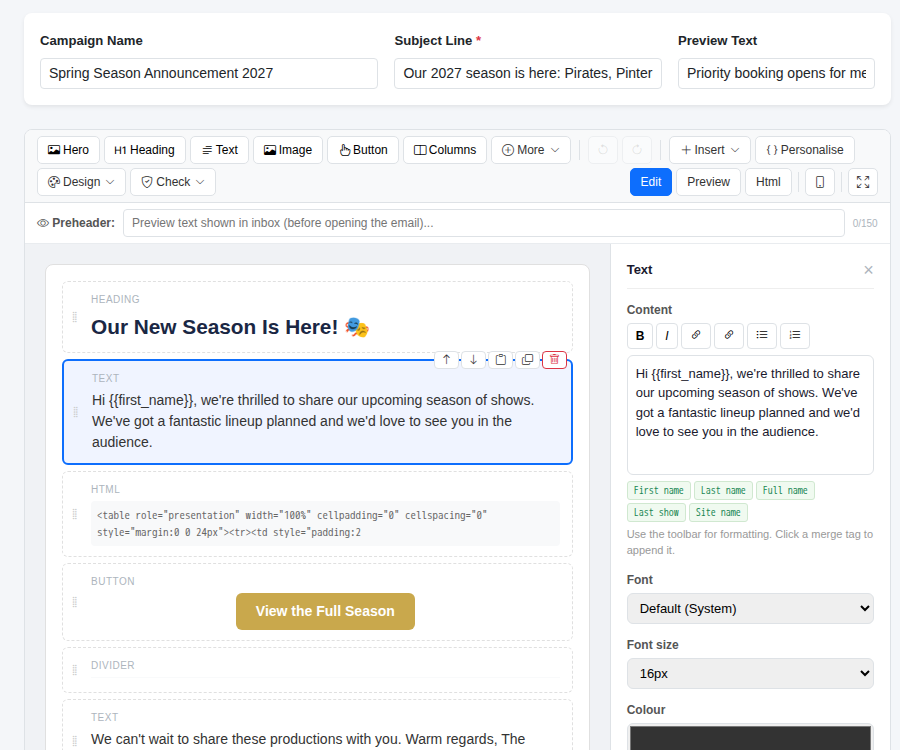900x750 pixels.
Task: Open the Check dropdown menu
Action: point(173,182)
